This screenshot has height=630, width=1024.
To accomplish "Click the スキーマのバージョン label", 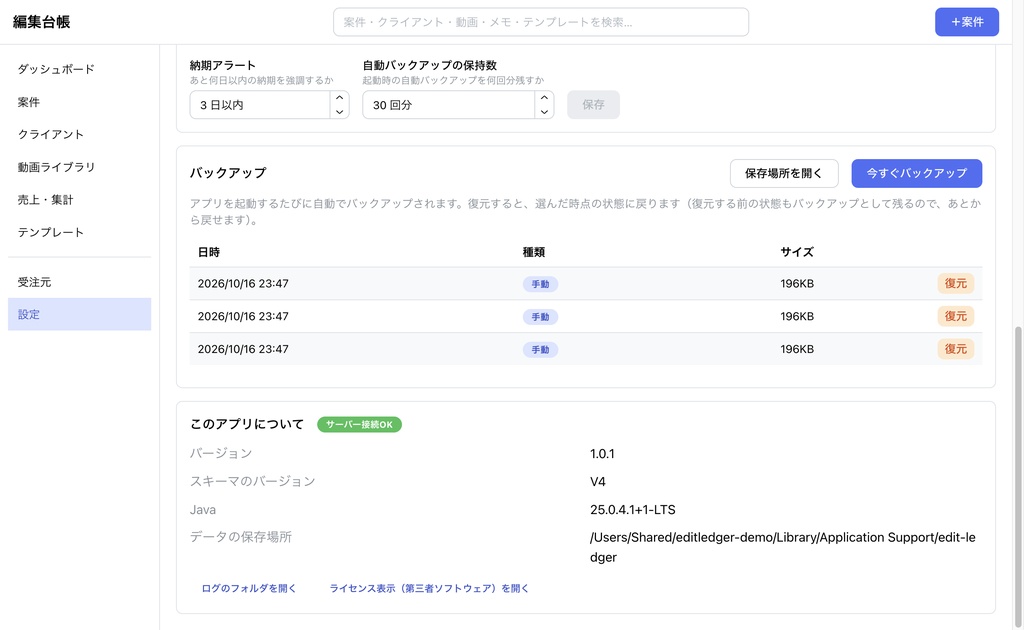I will pyautogui.click(x=253, y=482).
